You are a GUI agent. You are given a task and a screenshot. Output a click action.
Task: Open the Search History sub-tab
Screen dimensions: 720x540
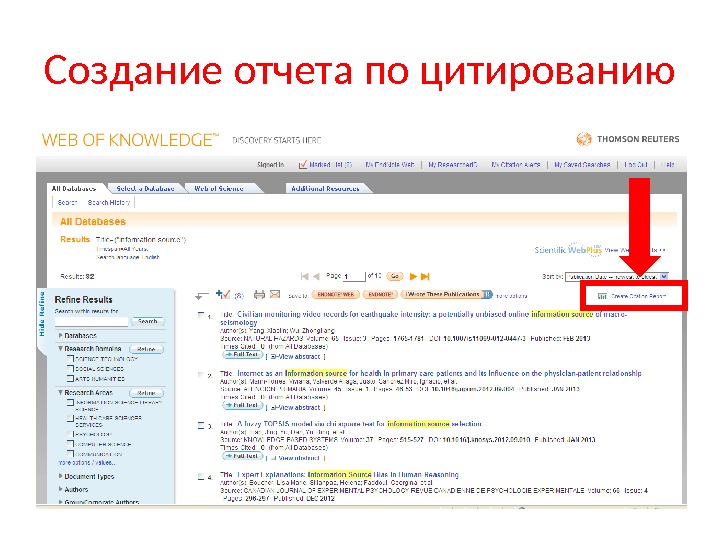pyautogui.click(x=109, y=202)
